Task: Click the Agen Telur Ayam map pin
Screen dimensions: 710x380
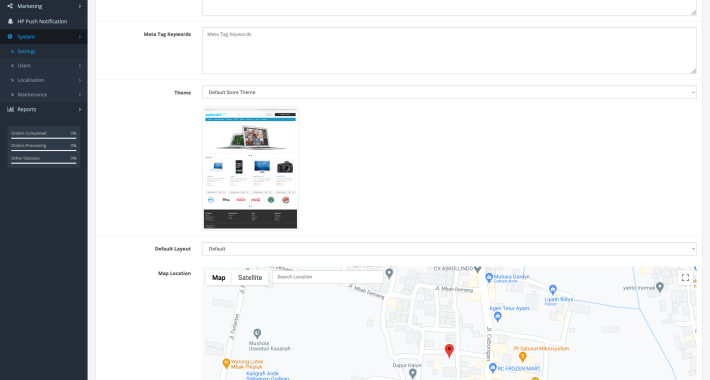Action: click(x=498, y=317)
